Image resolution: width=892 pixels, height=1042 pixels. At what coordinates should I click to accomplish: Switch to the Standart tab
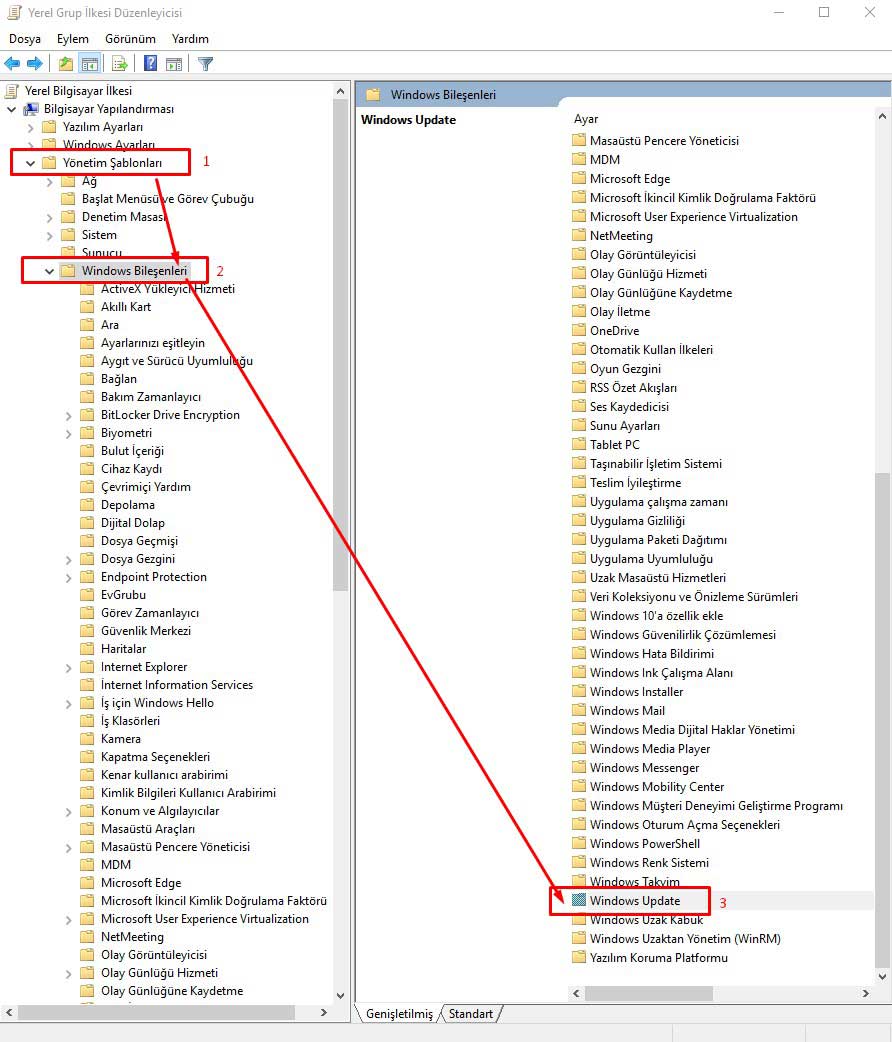click(x=471, y=1013)
